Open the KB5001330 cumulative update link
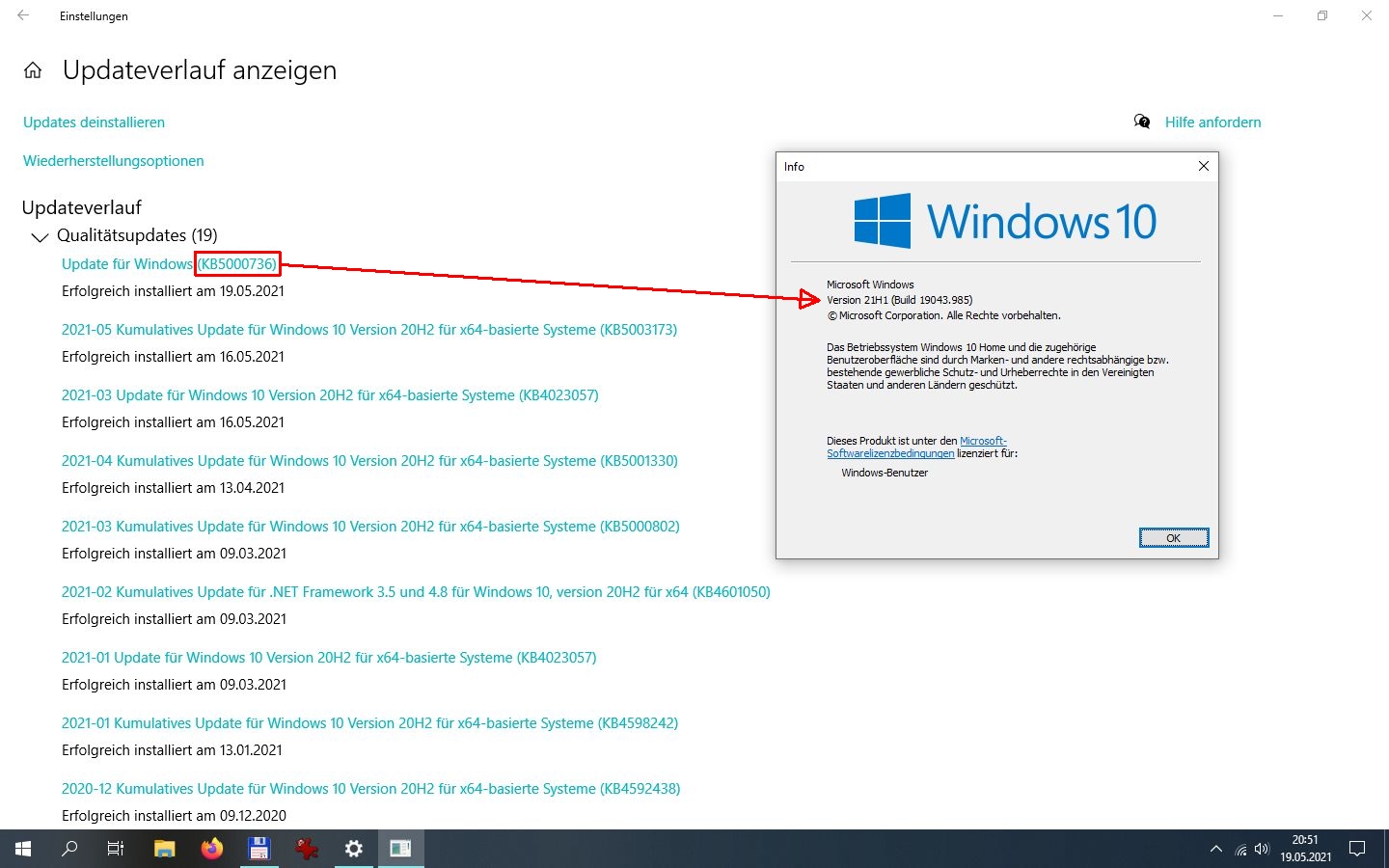Viewport: 1389px width, 868px height. (x=369, y=461)
